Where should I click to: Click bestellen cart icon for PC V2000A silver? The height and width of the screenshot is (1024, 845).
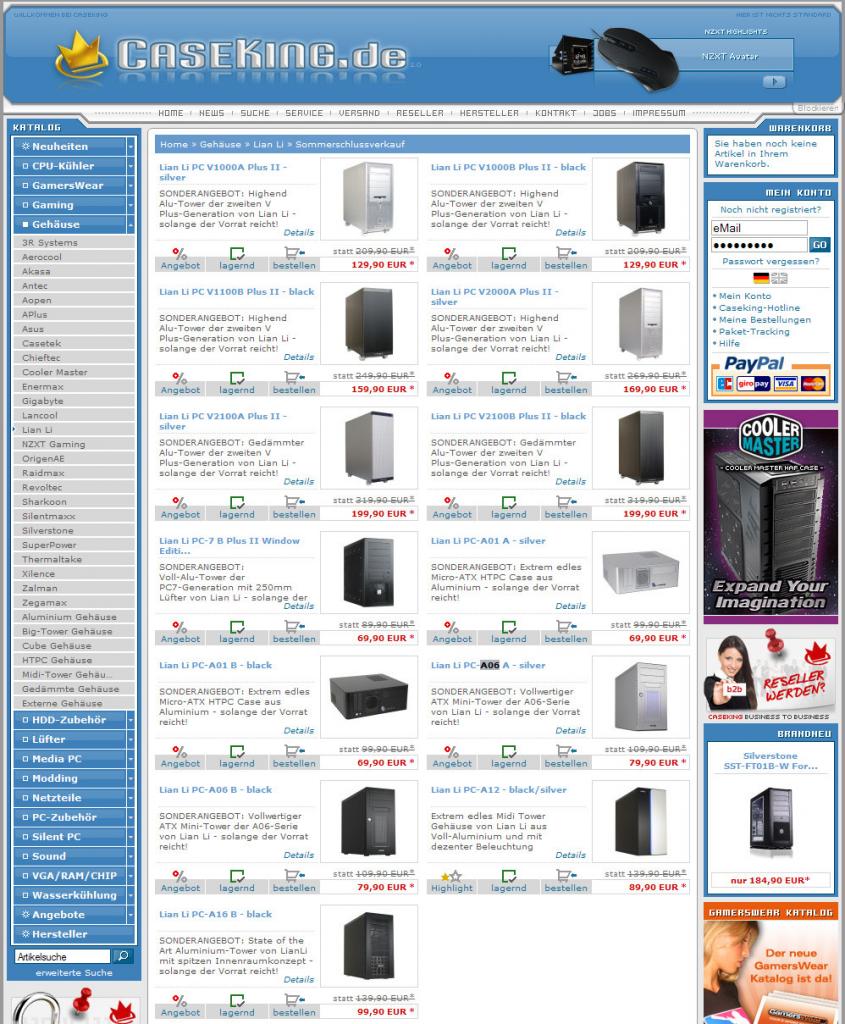pyautogui.click(x=566, y=377)
